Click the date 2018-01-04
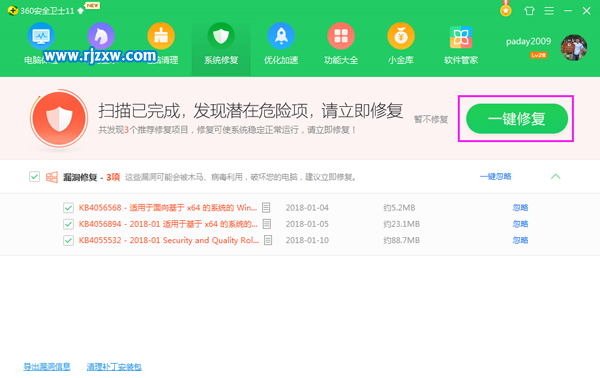600x378 pixels. (x=307, y=208)
